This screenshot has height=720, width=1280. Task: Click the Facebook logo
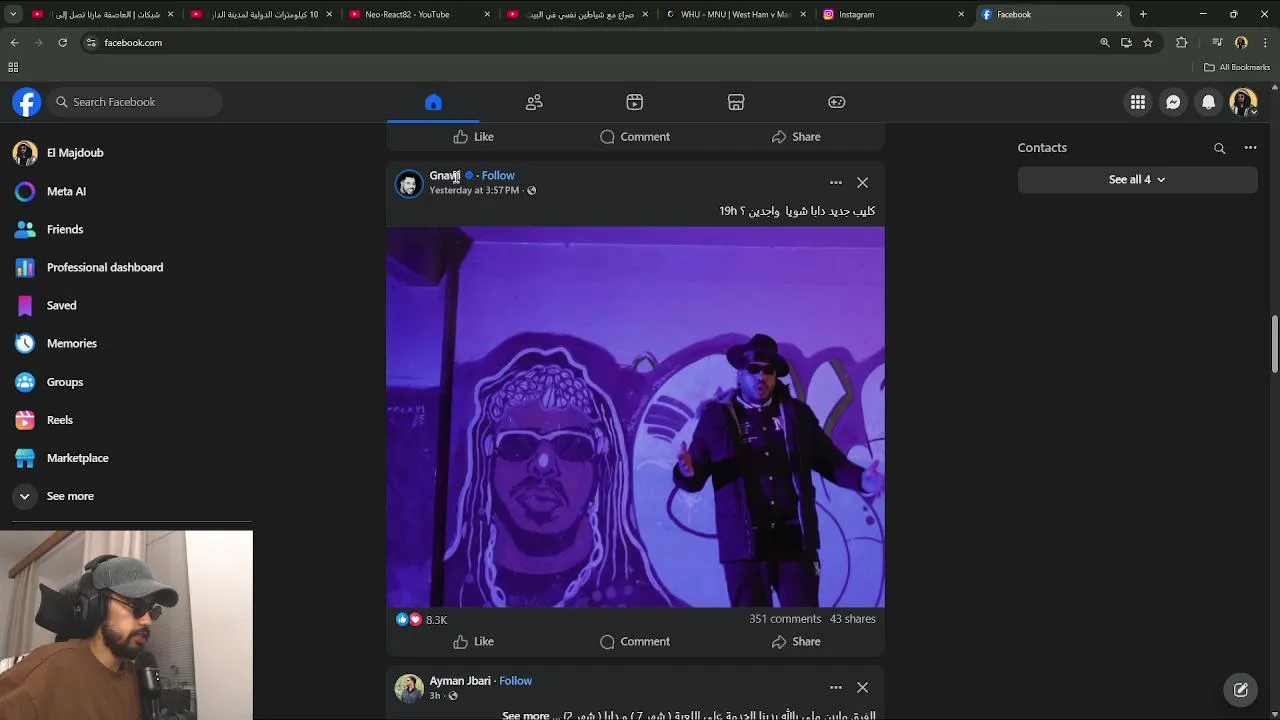(x=27, y=102)
